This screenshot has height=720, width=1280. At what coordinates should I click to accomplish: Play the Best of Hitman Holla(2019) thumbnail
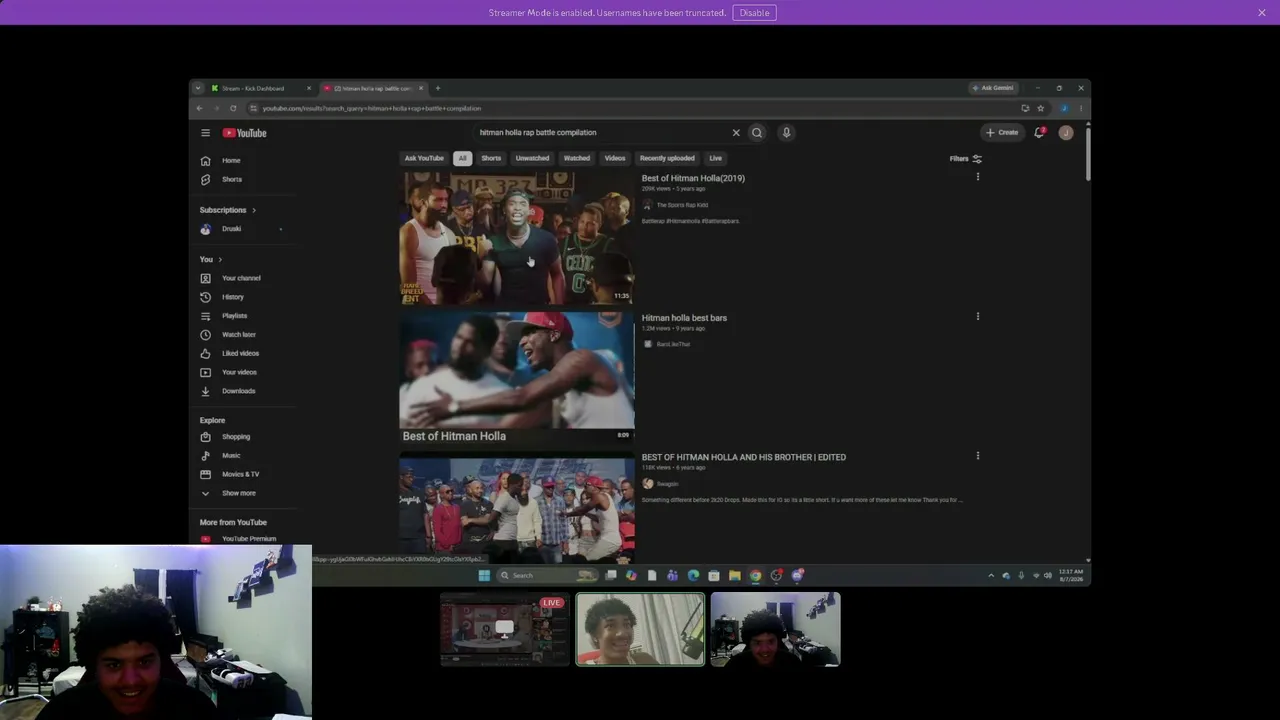tap(517, 238)
